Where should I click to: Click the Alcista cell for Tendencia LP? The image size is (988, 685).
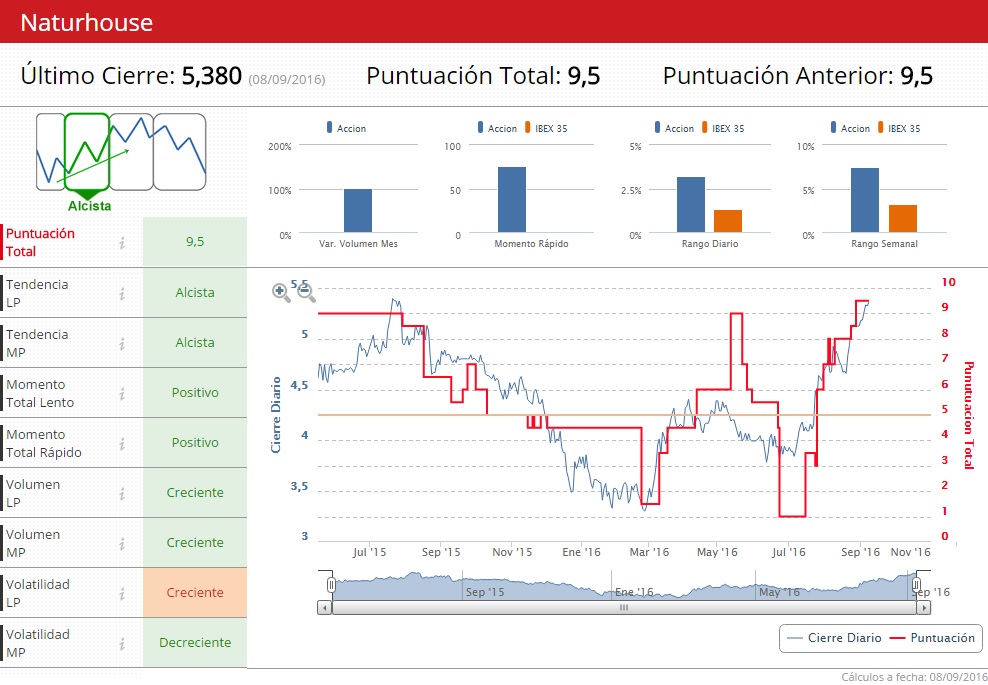(x=195, y=292)
